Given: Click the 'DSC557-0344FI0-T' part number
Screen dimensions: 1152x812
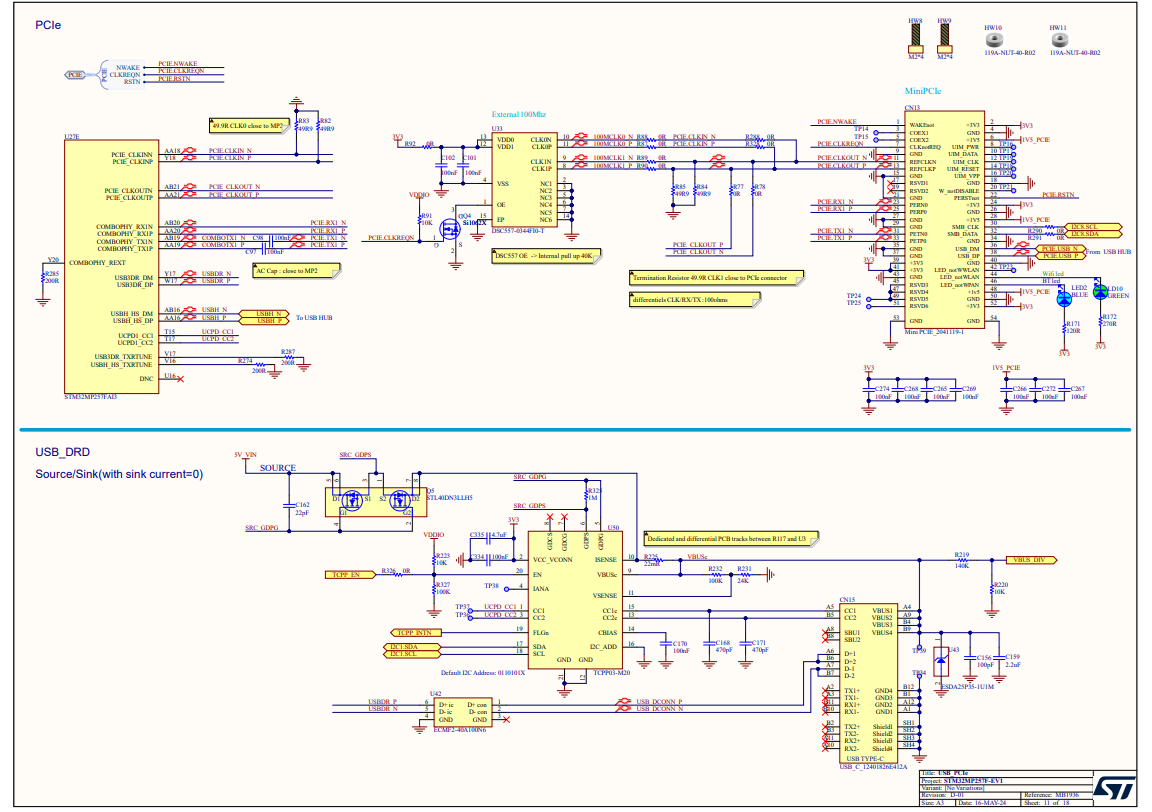Looking at the screenshot, I should tap(518, 231).
